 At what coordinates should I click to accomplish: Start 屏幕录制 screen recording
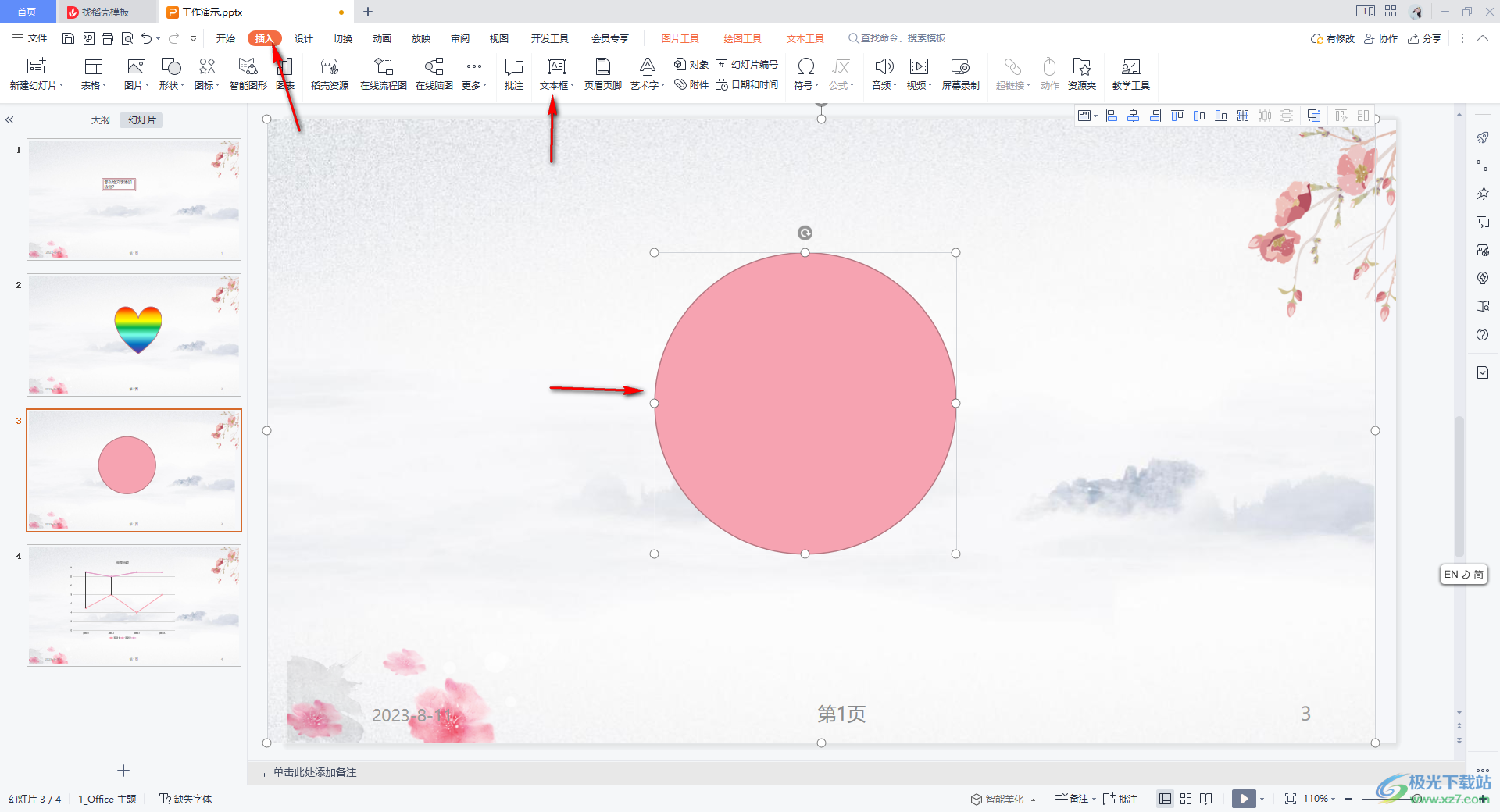click(x=960, y=74)
